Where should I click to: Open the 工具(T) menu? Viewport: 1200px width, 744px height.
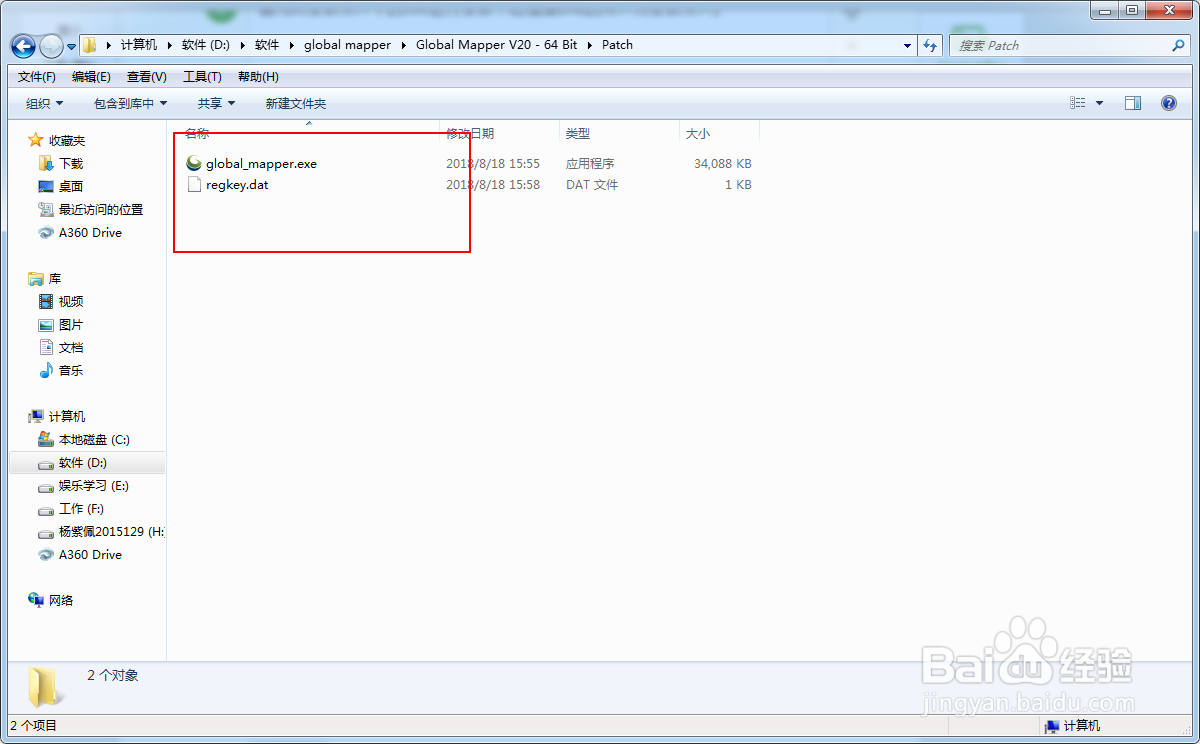pyautogui.click(x=202, y=77)
